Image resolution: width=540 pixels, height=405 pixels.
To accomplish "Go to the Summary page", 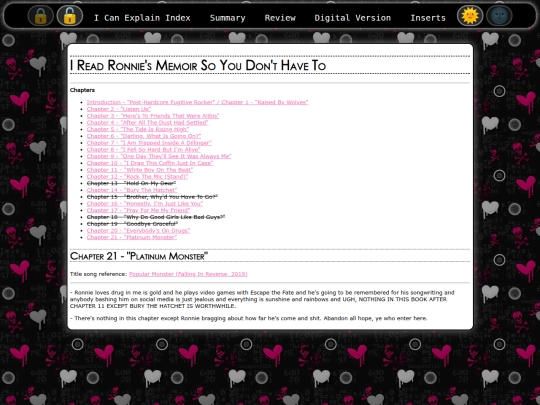I will 228,18.
